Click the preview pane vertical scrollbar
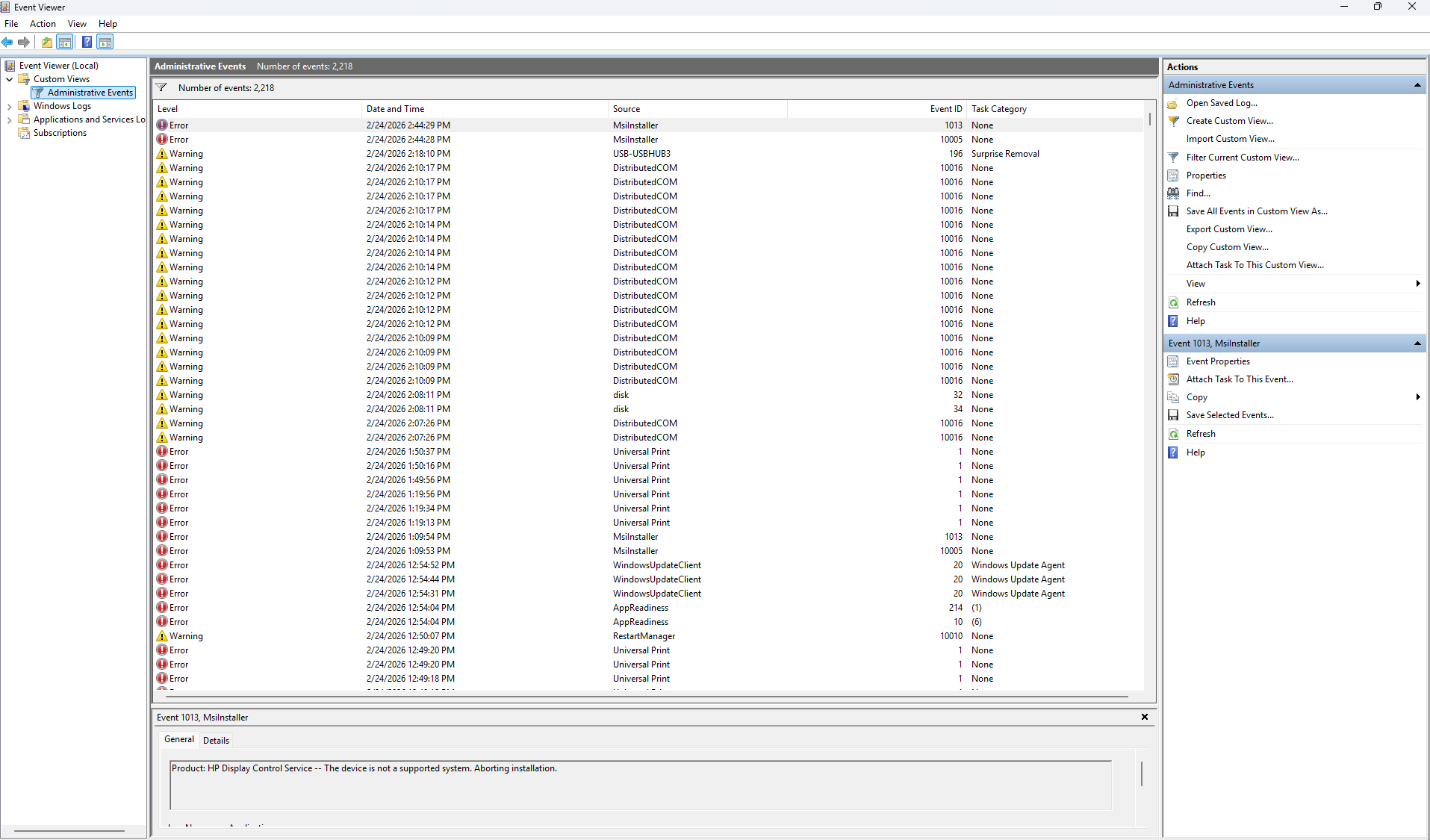 point(1142,774)
